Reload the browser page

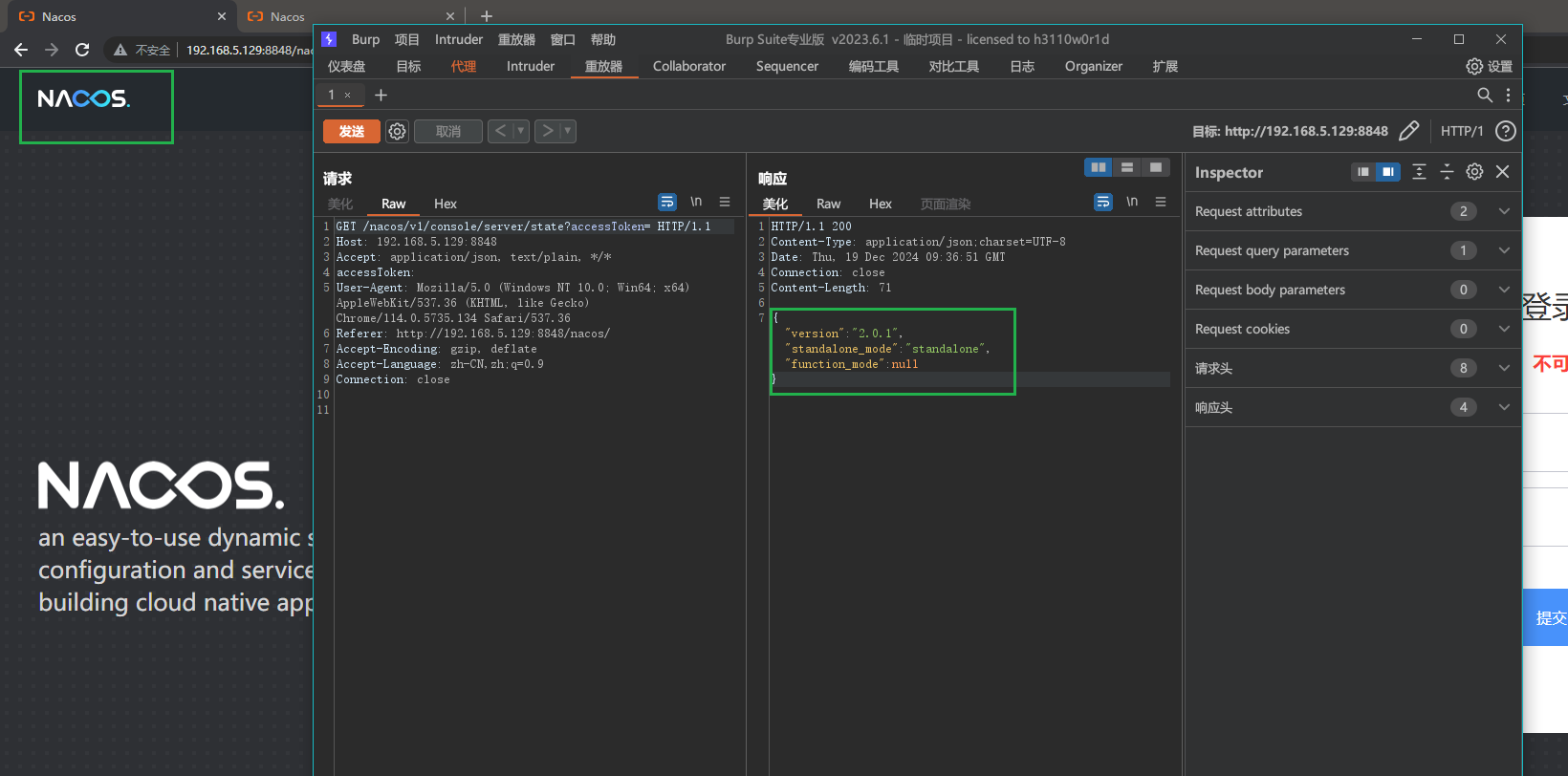pos(82,50)
